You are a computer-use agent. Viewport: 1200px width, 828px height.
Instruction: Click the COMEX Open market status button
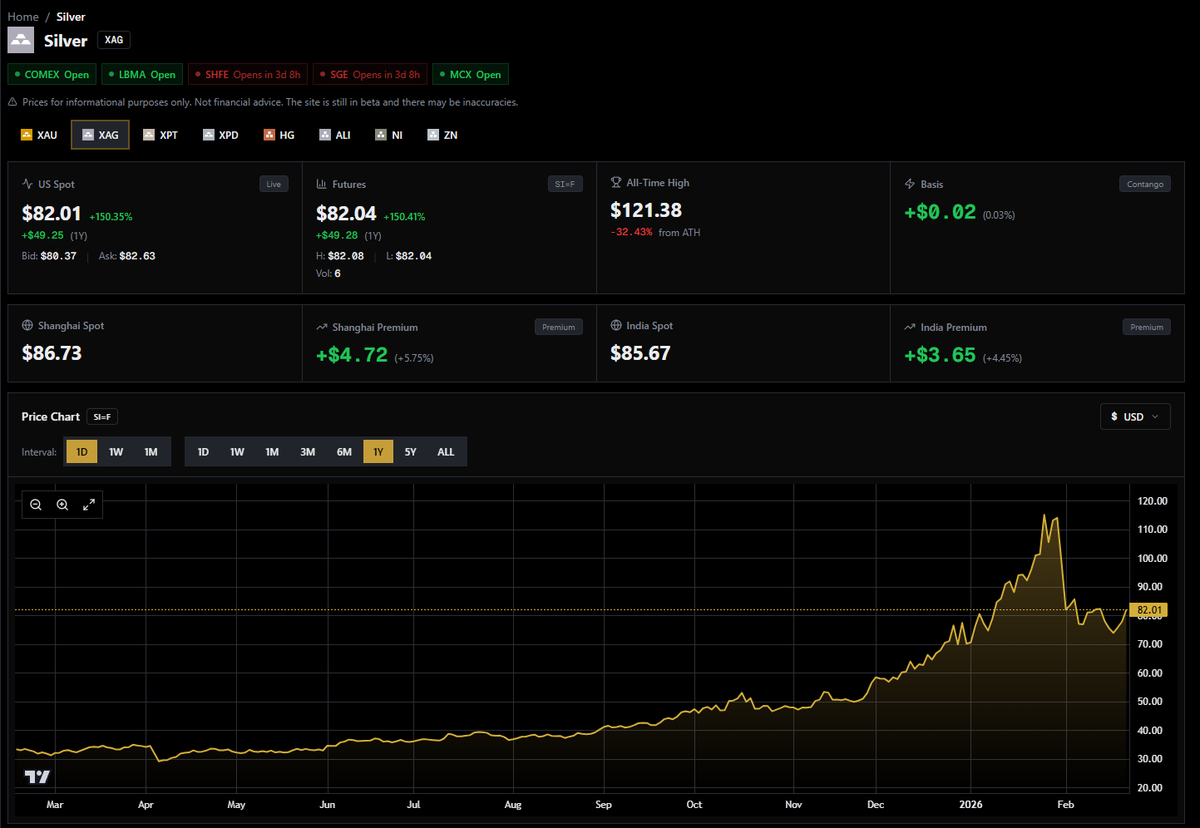(51, 74)
